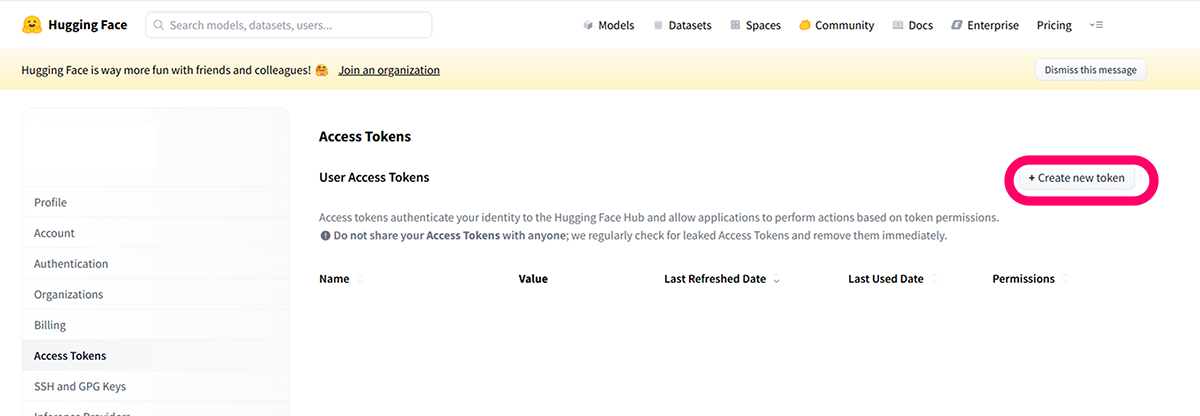1200x416 pixels.
Task: Click the Enterprise icon in the navbar
Action: point(956,26)
